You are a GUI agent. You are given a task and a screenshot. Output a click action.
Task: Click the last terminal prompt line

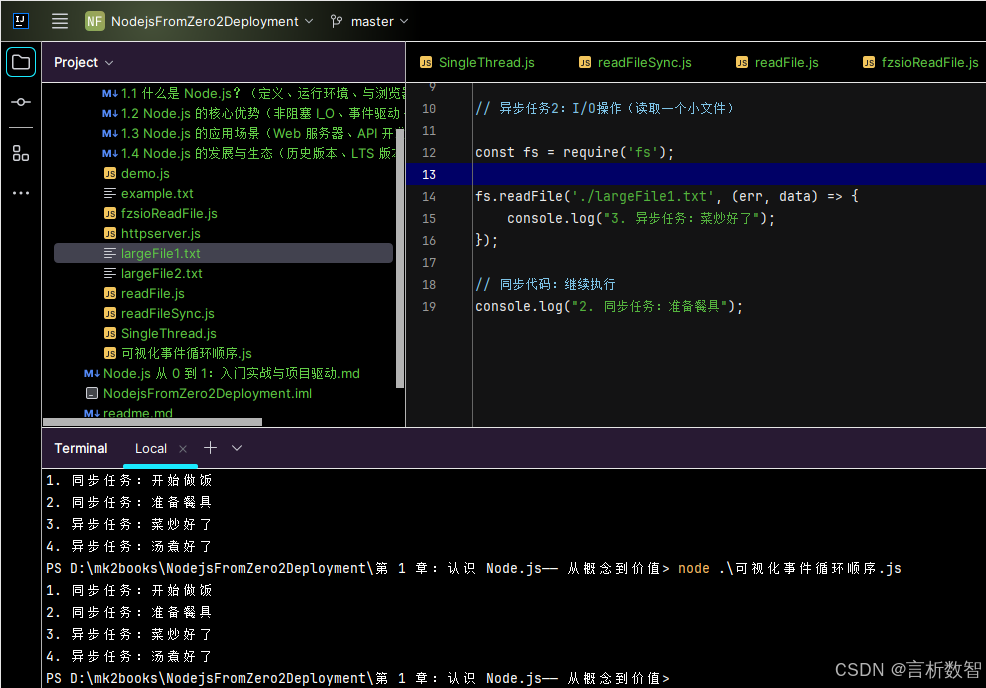click(358, 679)
